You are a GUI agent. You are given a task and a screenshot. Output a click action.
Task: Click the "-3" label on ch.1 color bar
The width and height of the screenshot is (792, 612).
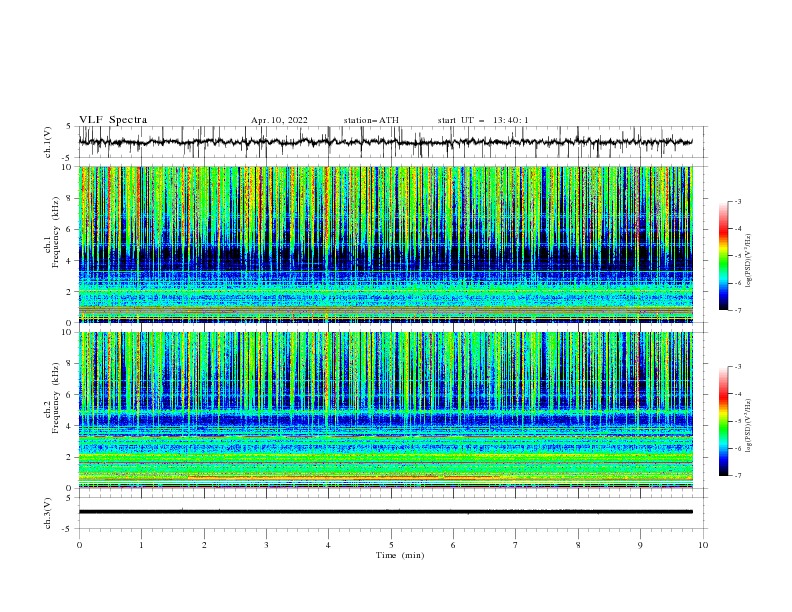(x=737, y=201)
